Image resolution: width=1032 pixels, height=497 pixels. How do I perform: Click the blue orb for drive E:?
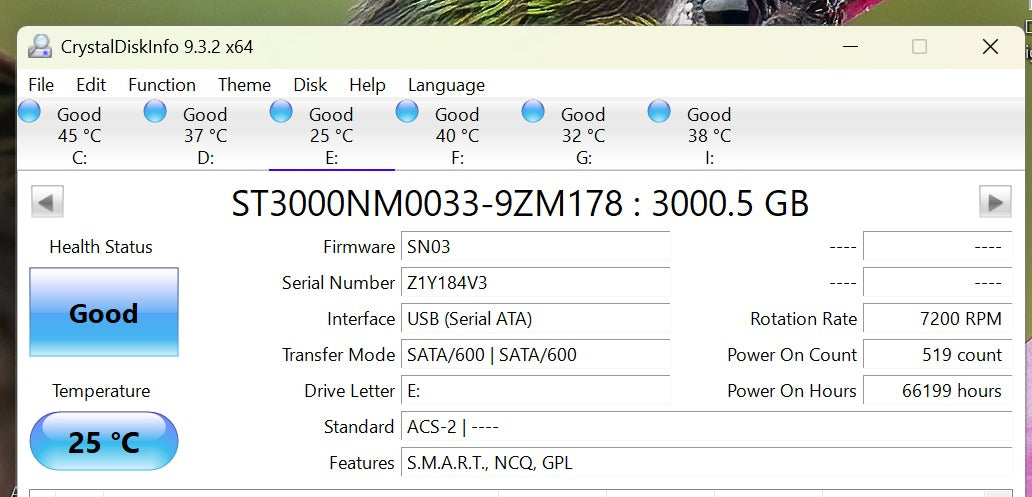[x=281, y=111]
